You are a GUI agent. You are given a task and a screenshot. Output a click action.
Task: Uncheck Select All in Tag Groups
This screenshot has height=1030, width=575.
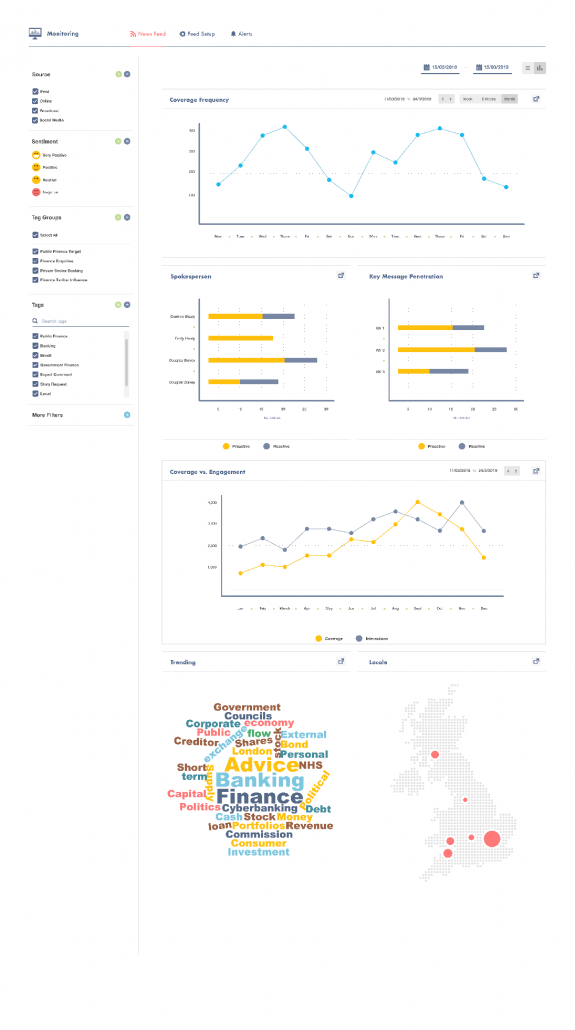[x=35, y=235]
